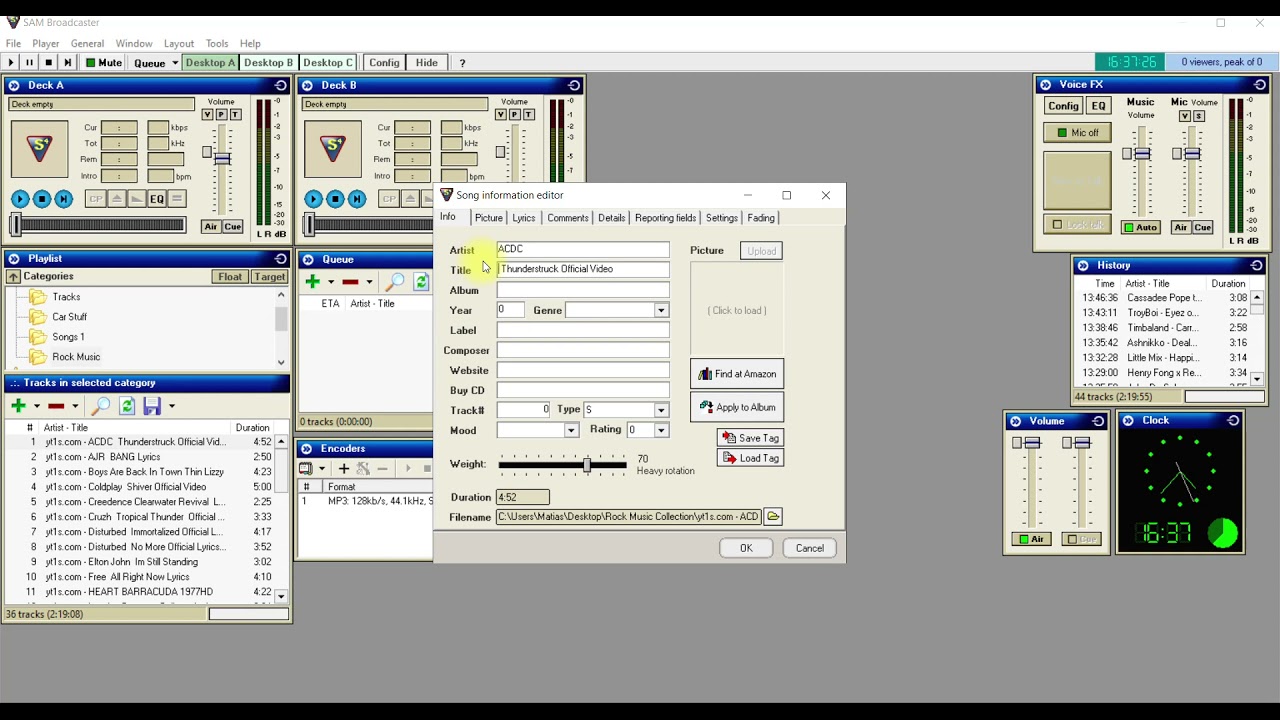The image size is (1280, 720).
Task: Play Deck A with blue play button
Action: [x=19, y=199]
